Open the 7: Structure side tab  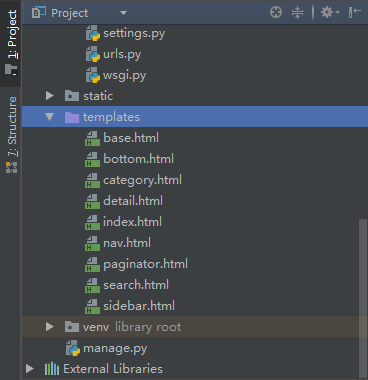(11, 135)
